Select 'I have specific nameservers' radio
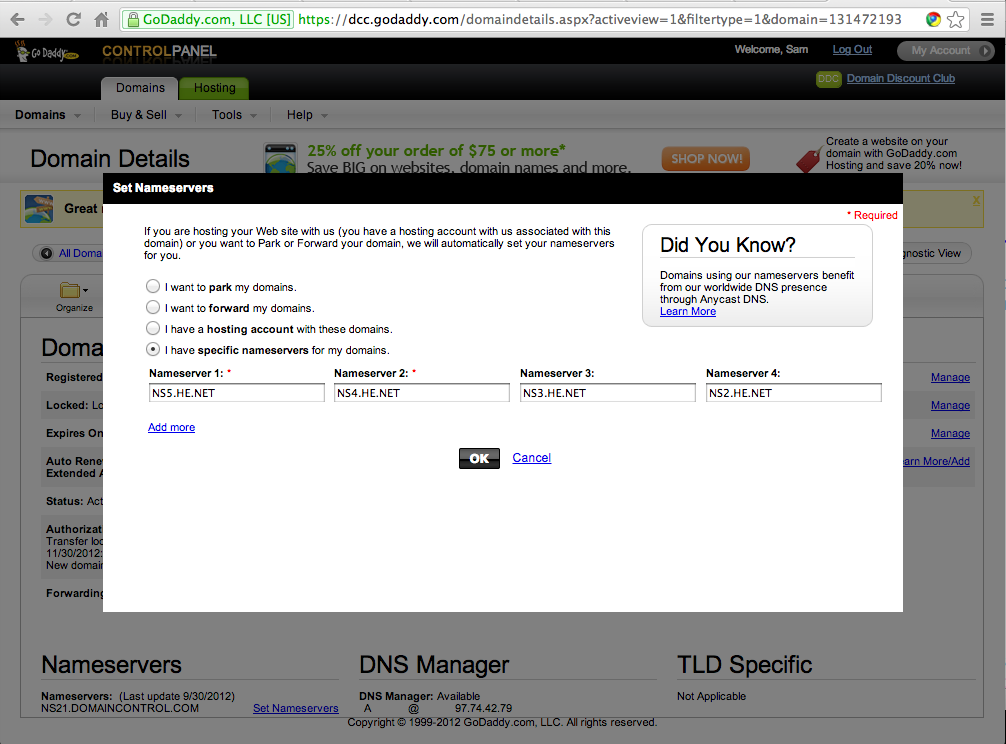Screen dimensions: 1006x744 coord(153,350)
